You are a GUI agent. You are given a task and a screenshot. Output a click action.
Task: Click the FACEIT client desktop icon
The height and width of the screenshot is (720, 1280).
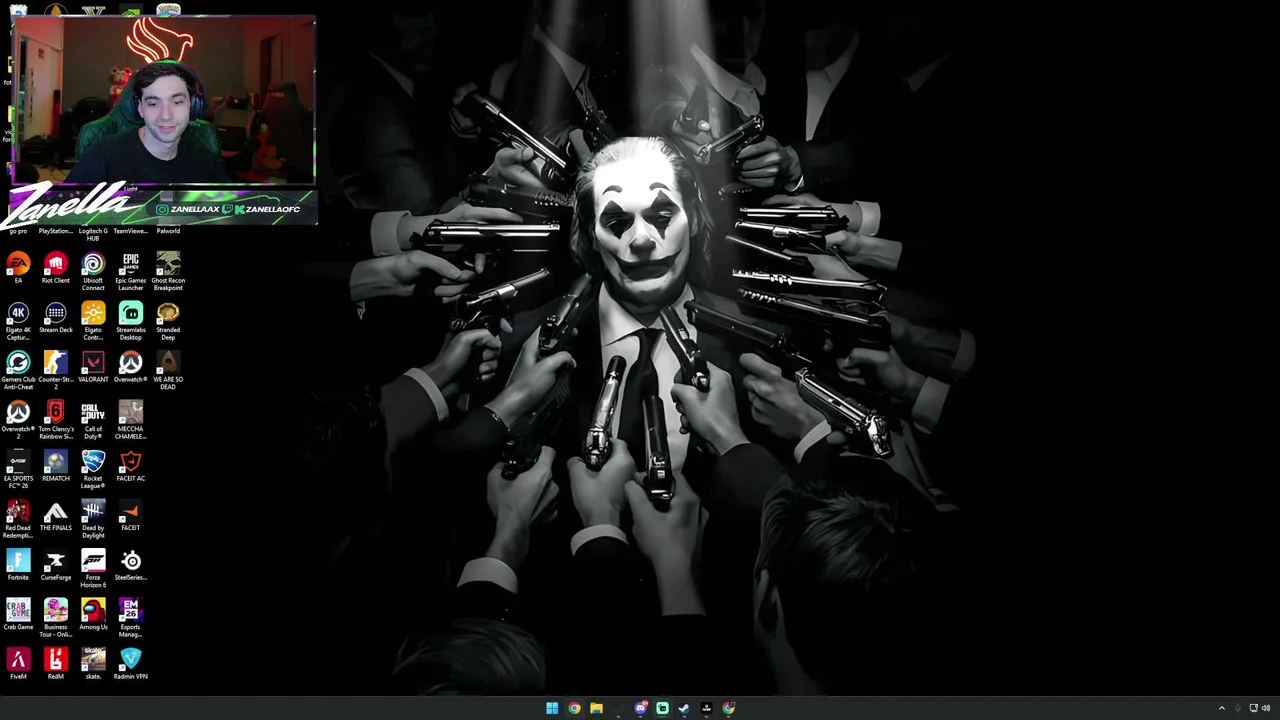coord(131,516)
